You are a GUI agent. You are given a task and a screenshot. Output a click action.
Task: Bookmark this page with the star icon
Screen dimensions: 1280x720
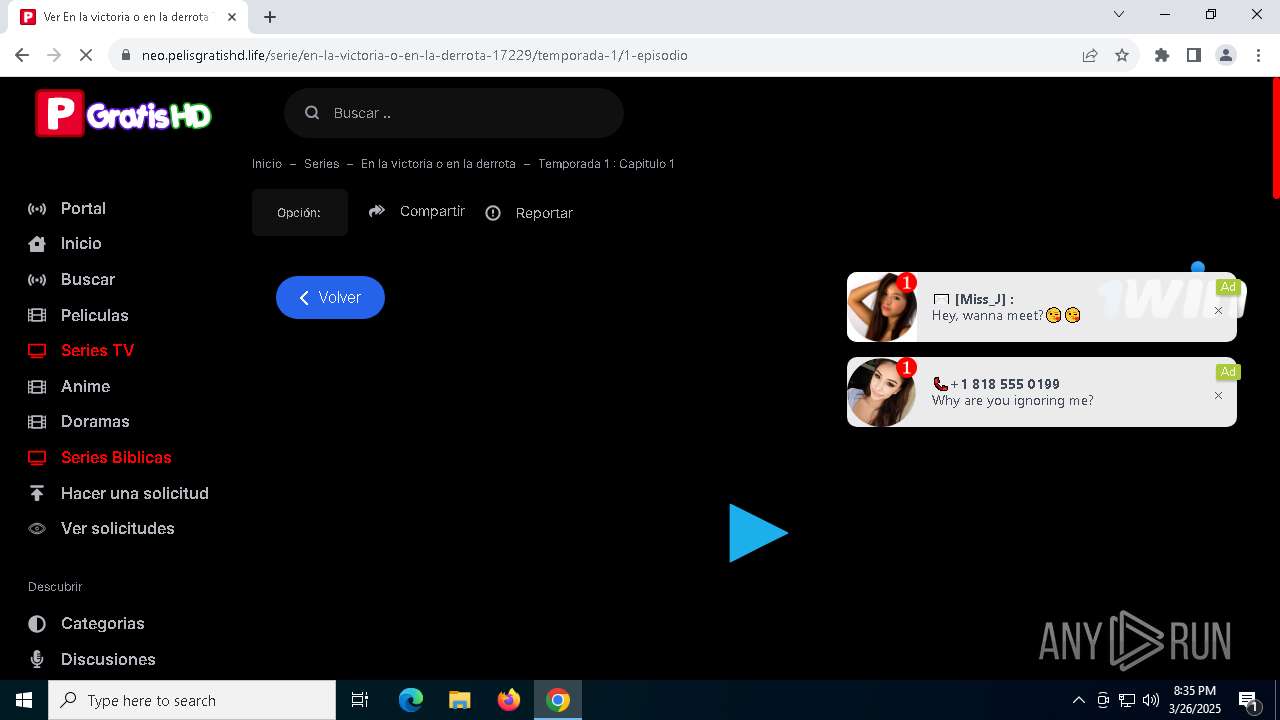[x=1122, y=55]
